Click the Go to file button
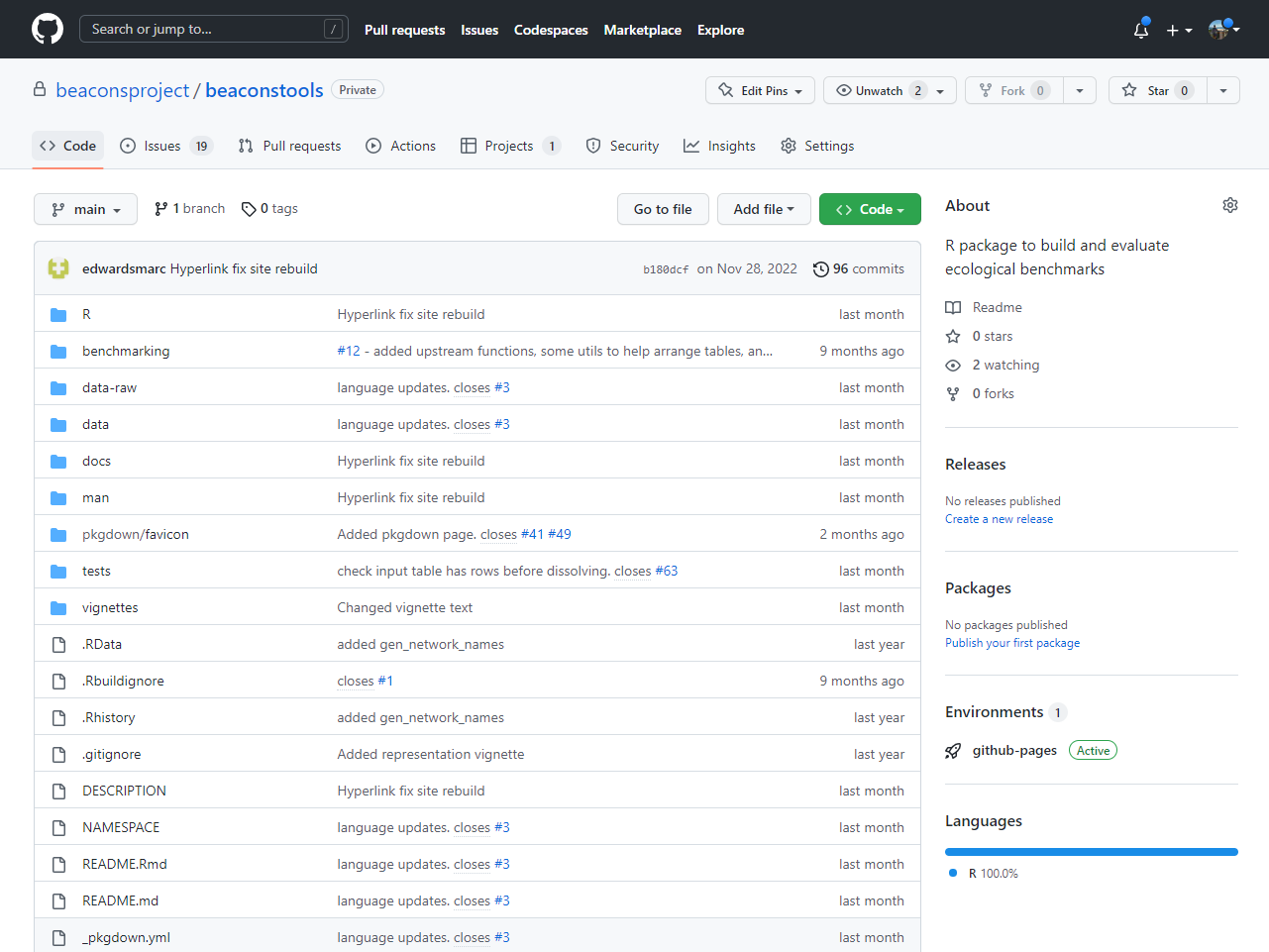 (x=663, y=209)
